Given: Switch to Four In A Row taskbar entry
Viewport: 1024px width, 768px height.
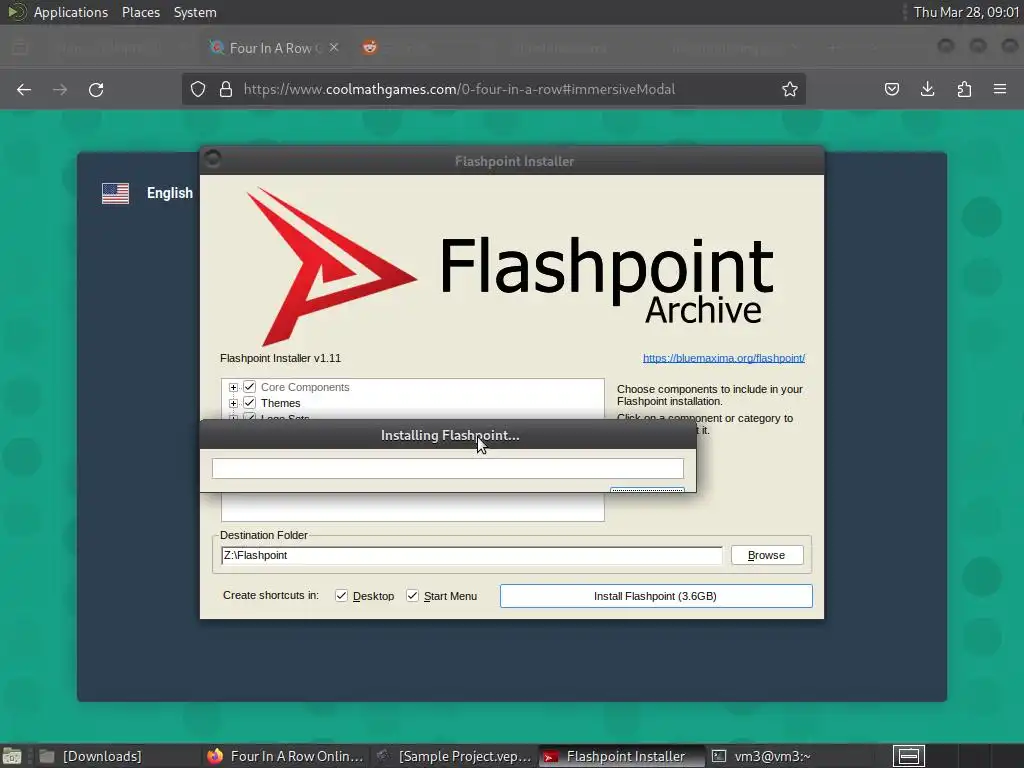Looking at the screenshot, I should coord(285,756).
